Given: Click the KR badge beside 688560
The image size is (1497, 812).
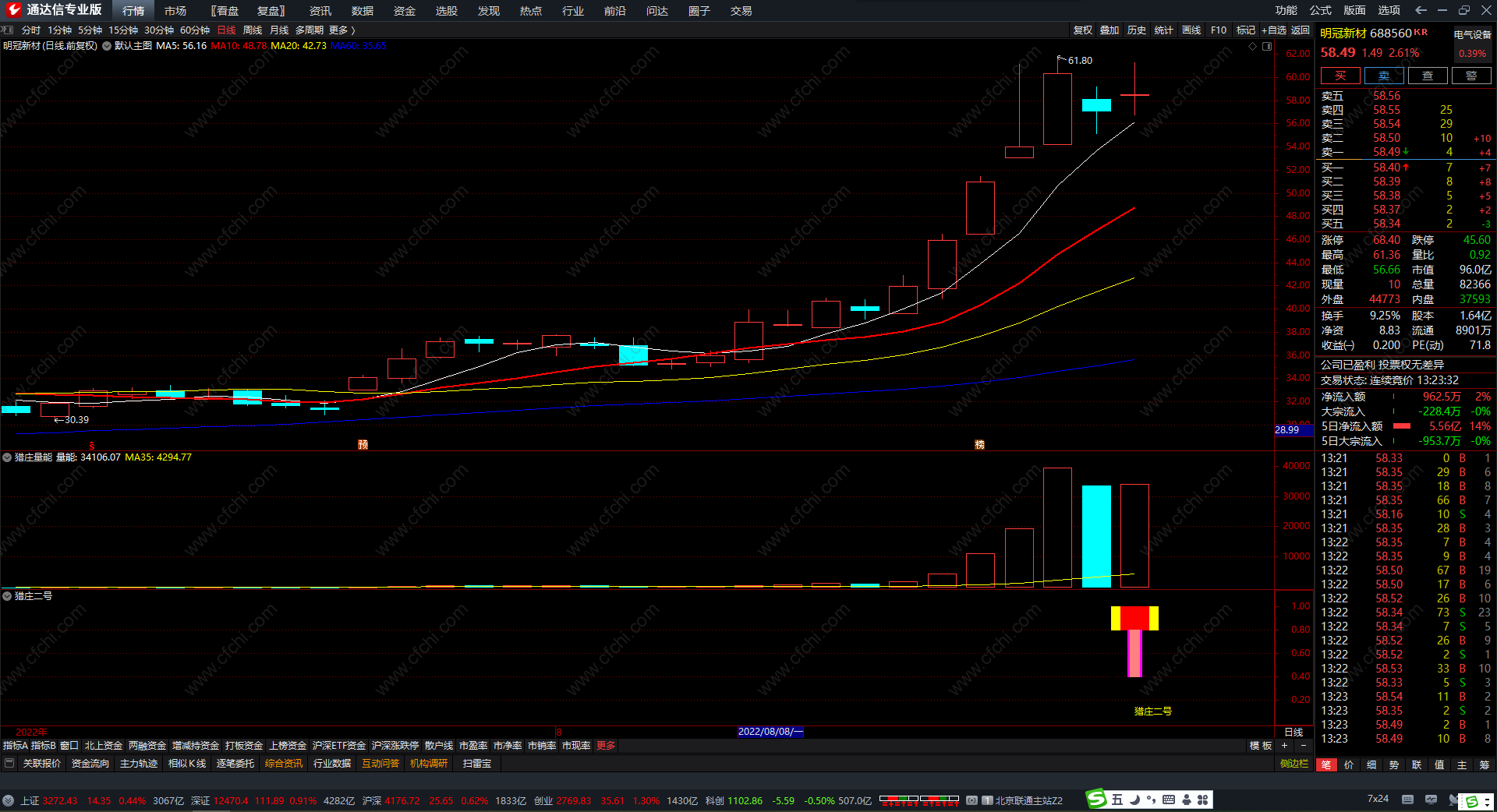Looking at the screenshot, I should [1421, 32].
